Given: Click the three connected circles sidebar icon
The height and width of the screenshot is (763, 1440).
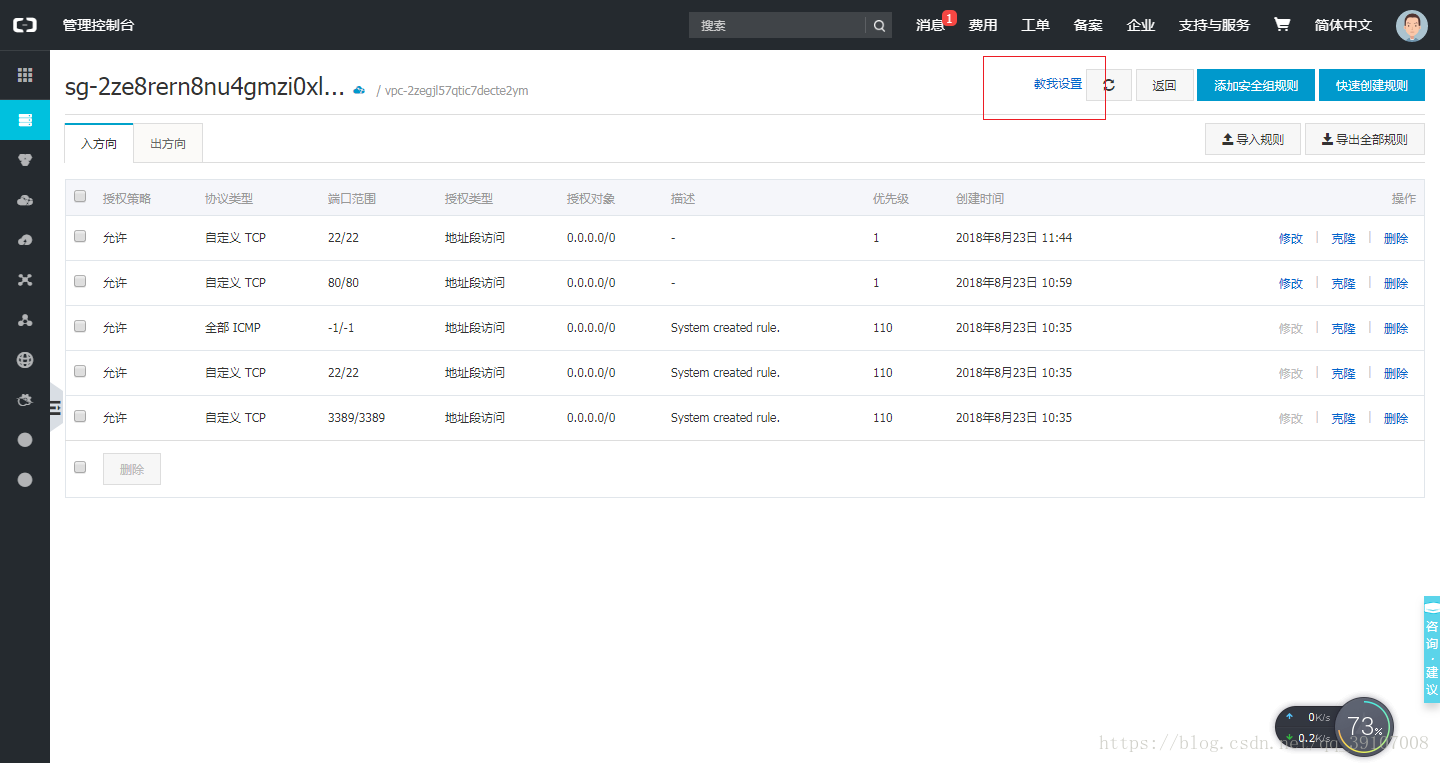Looking at the screenshot, I should [x=25, y=320].
